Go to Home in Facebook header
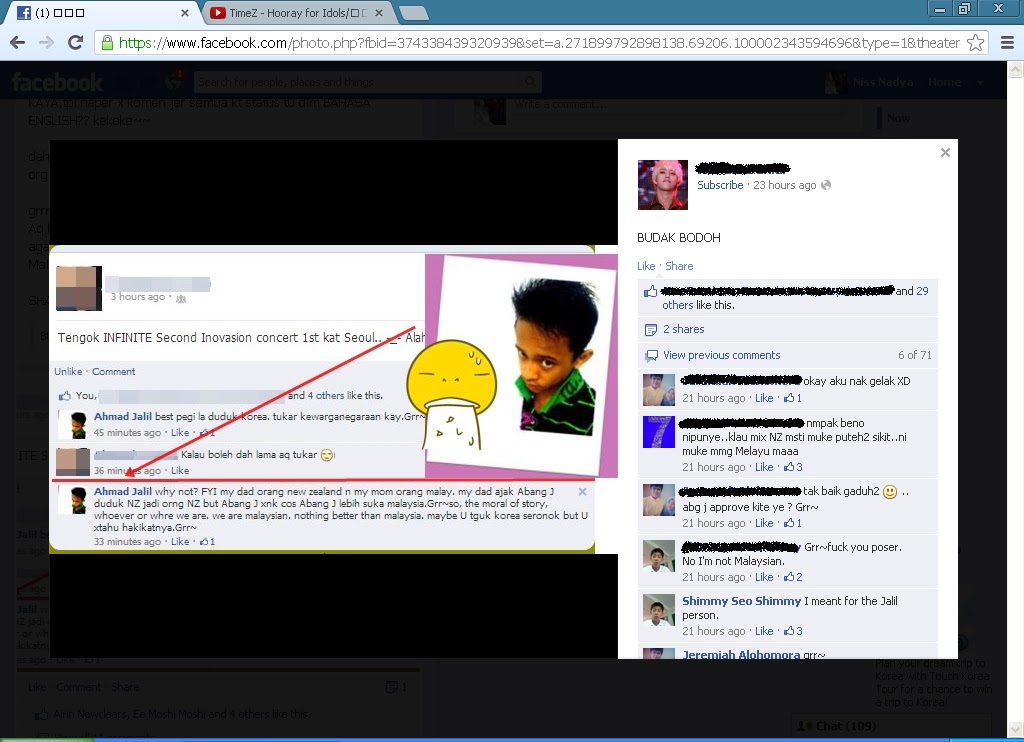The image size is (1024, 742). pyautogui.click(x=944, y=82)
